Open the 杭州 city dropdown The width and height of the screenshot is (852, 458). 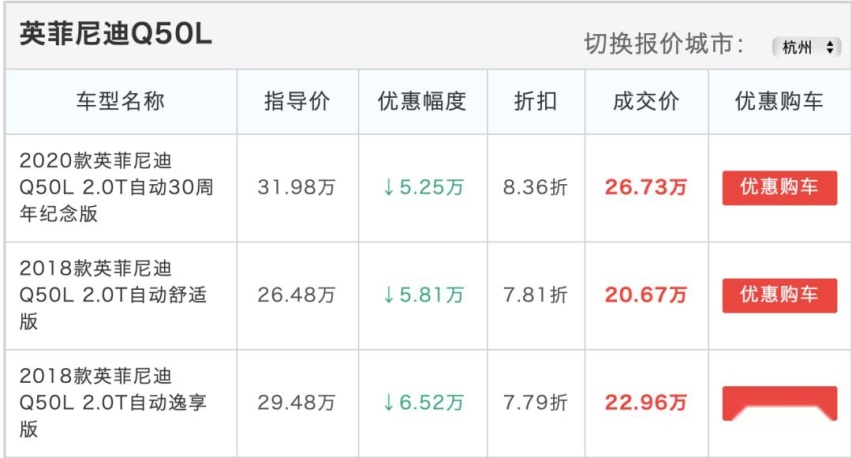coord(806,47)
